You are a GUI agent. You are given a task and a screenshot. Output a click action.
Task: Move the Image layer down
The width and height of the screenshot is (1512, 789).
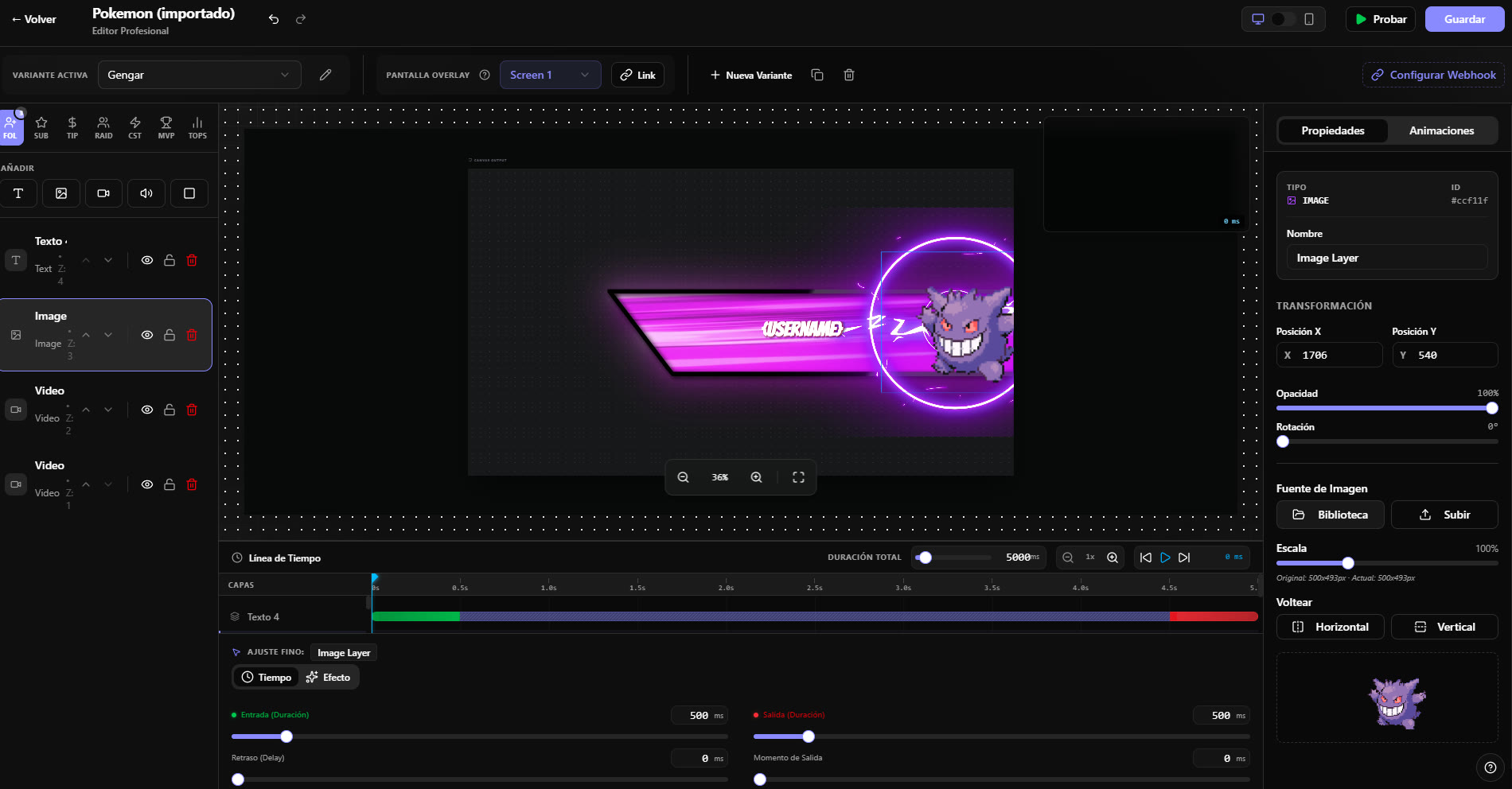click(x=108, y=335)
